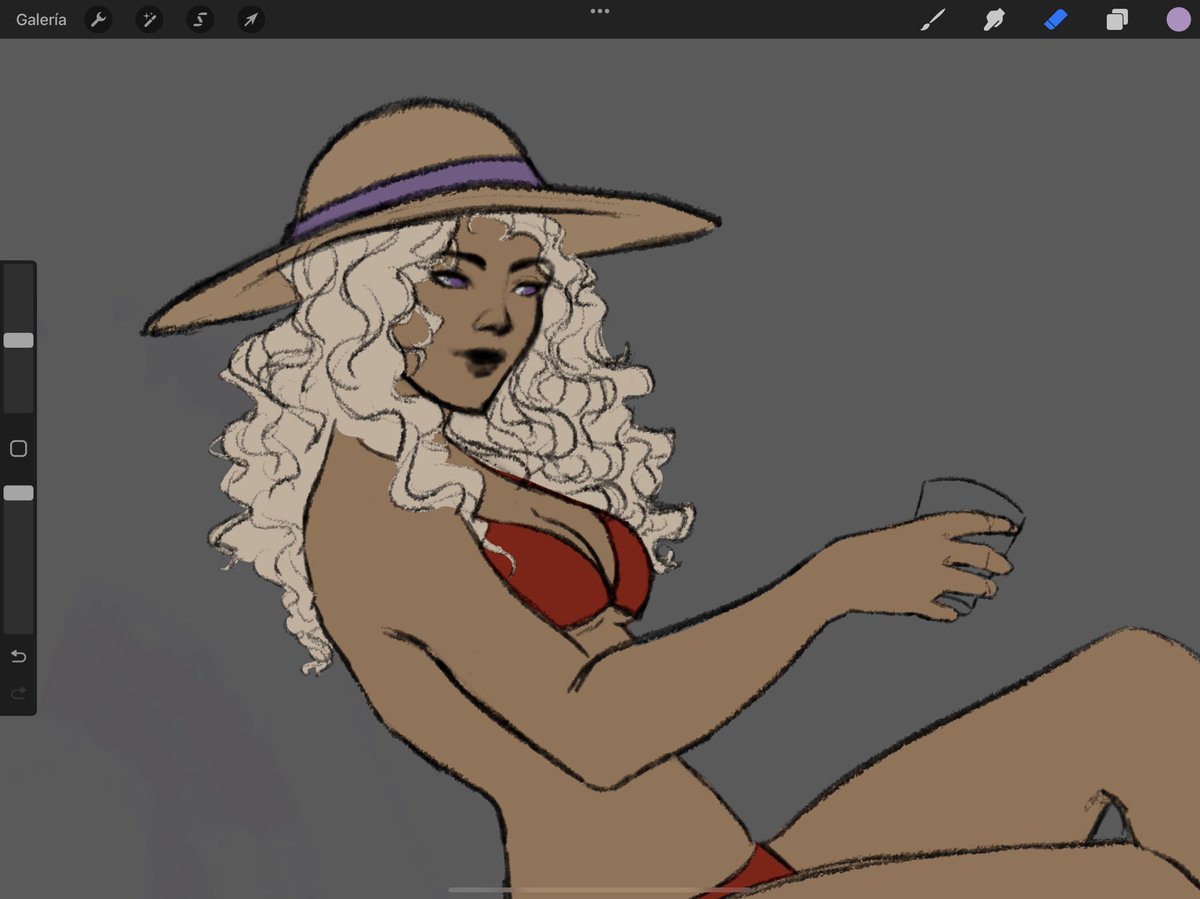Tap the dimmed Redo arrow in the sidebar

pyautogui.click(x=18, y=693)
